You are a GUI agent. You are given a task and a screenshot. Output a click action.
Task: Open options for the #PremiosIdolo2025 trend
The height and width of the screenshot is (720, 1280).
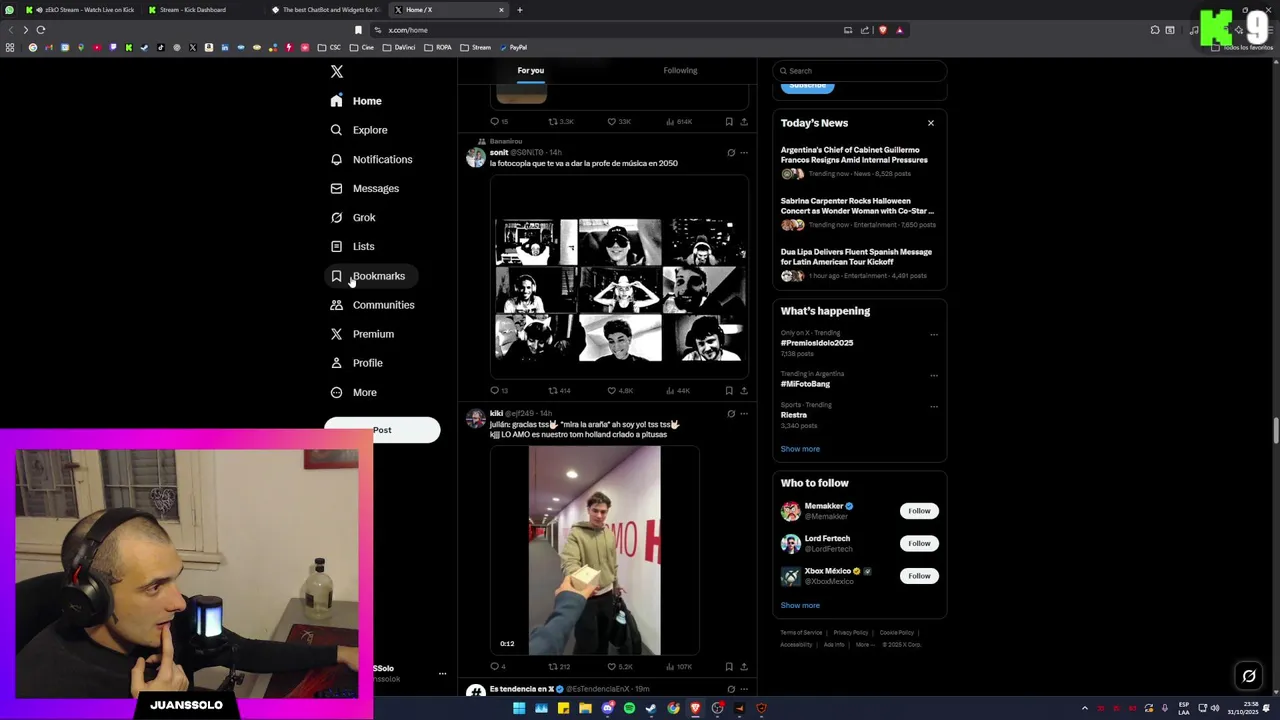[934, 335]
